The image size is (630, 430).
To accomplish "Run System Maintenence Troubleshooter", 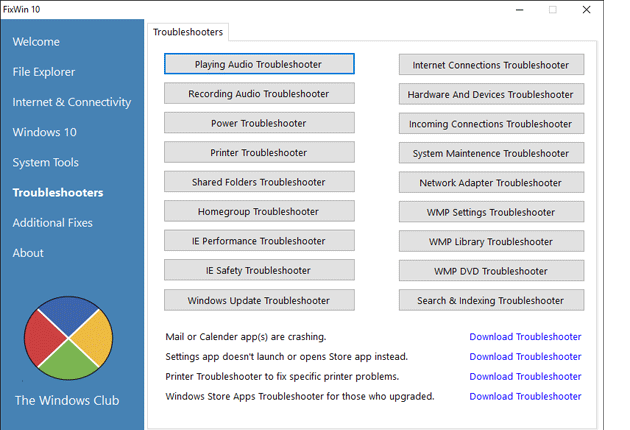I will click(491, 153).
